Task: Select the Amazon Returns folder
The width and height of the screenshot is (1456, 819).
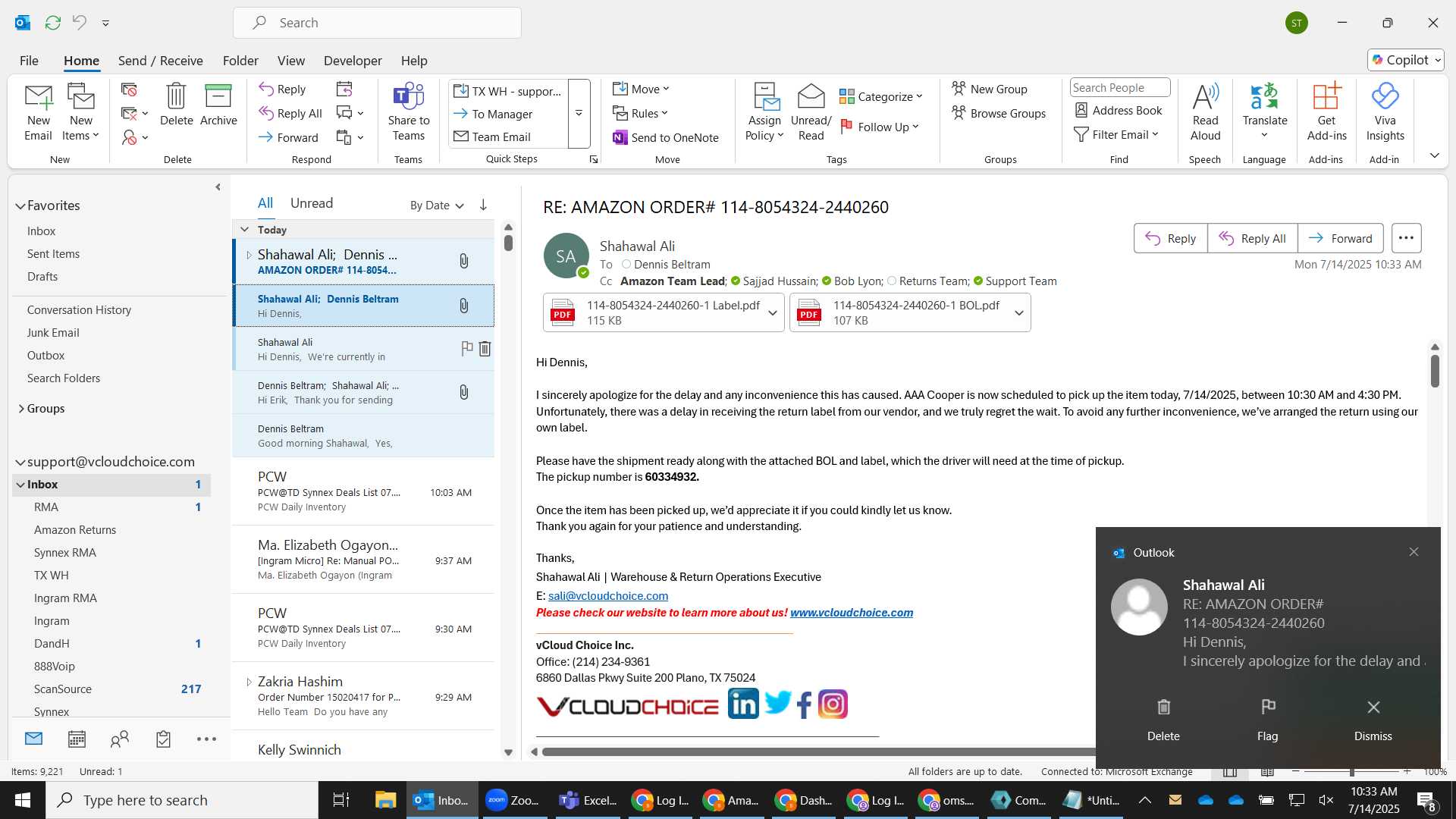Action: point(75,530)
